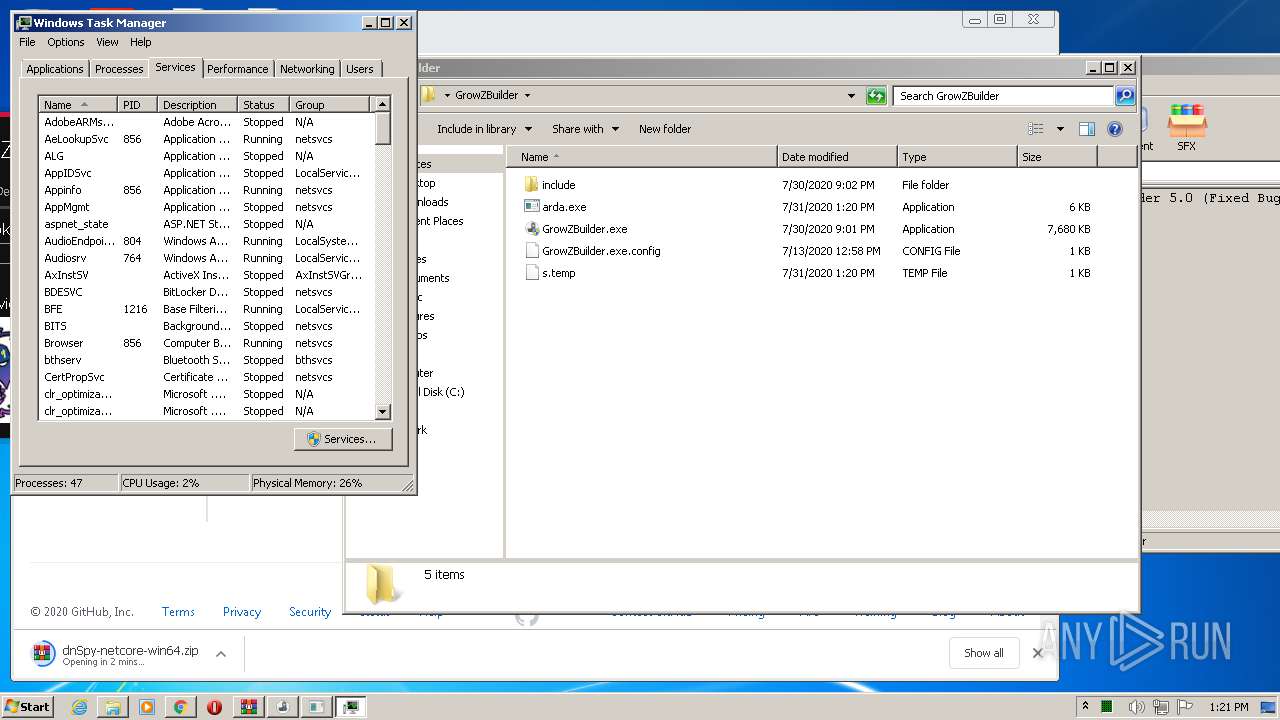Toggle the preview pane icon in Explorer
The height and width of the screenshot is (720, 1280).
pos(1087,129)
